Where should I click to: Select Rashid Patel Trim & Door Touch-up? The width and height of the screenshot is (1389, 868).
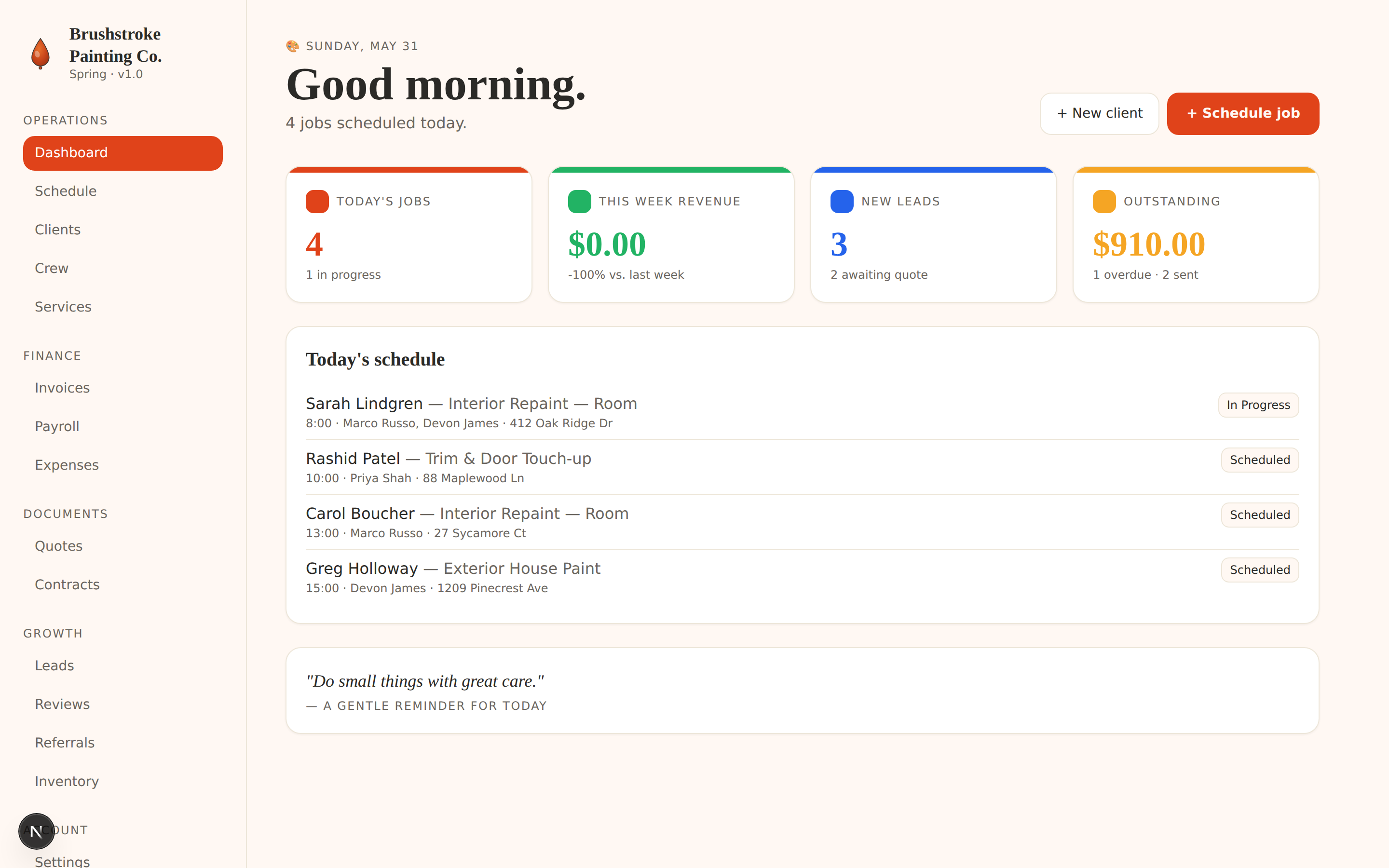tap(802, 467)
